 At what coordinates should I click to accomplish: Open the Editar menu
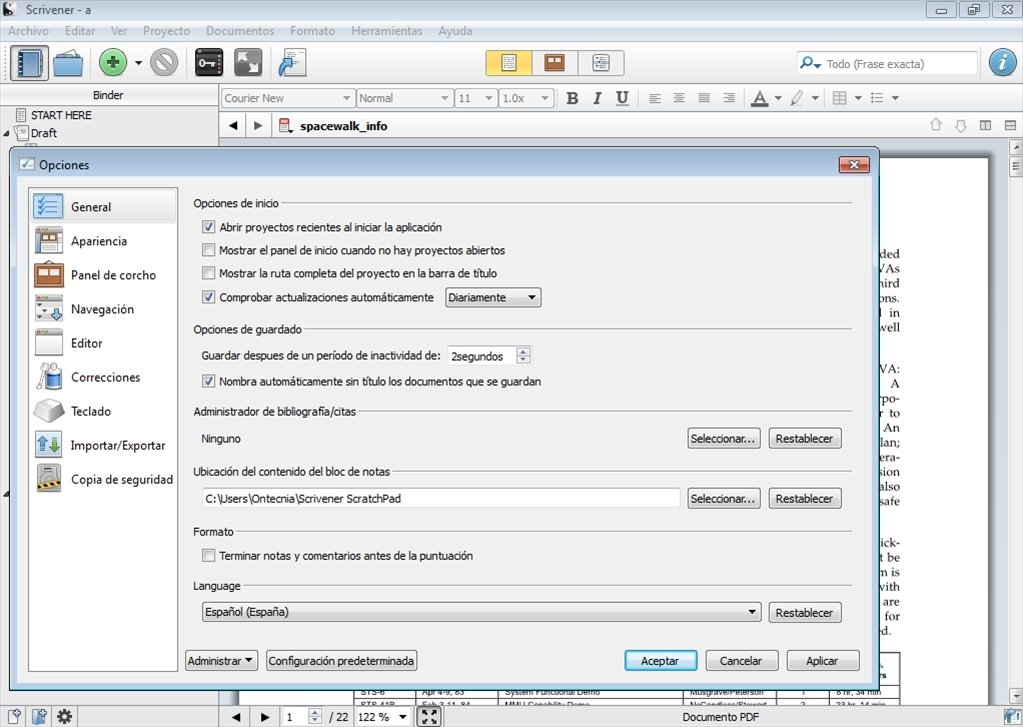[x=80, y=31]
